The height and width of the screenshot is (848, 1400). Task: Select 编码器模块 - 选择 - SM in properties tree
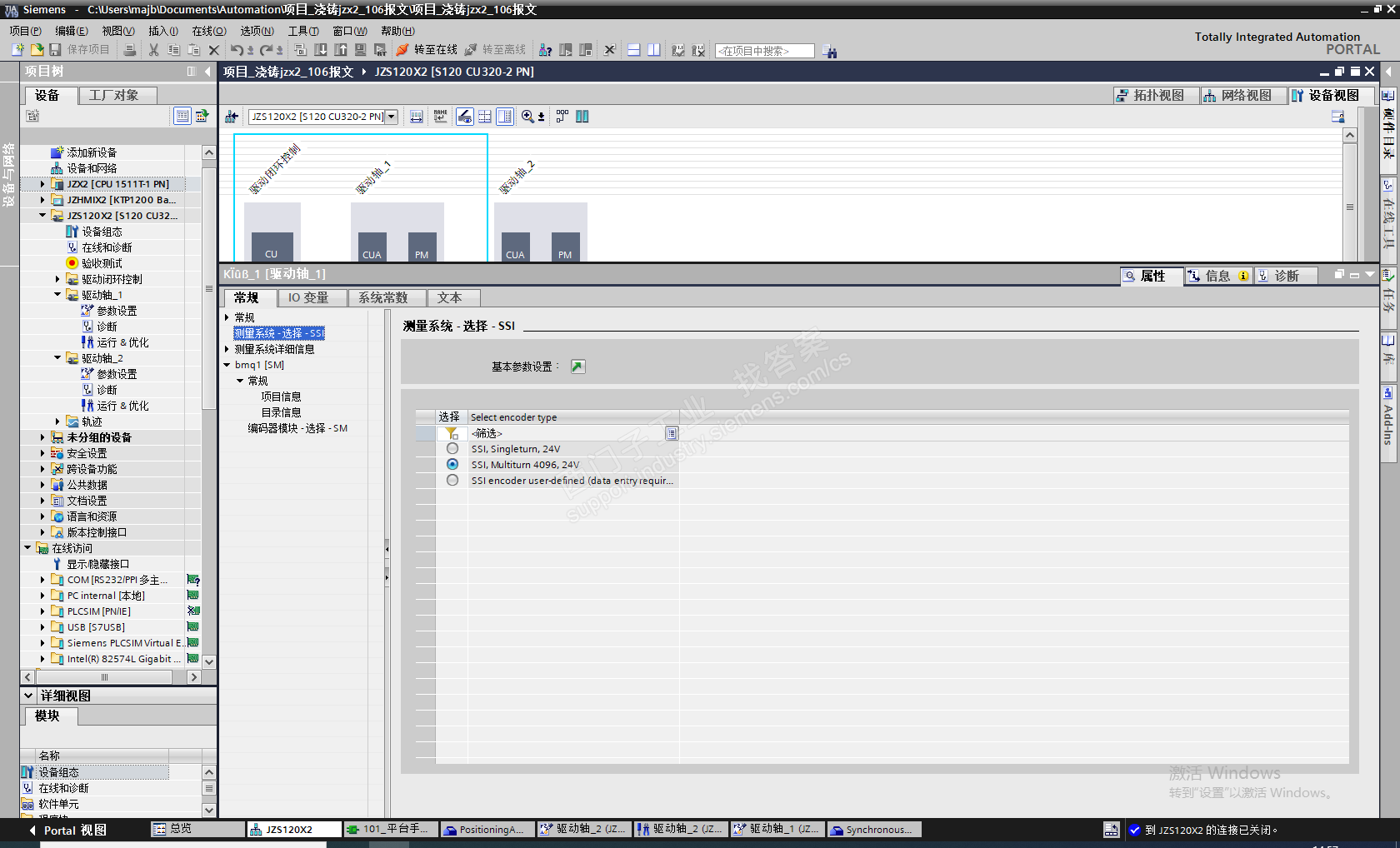click(x=297, y=428)
